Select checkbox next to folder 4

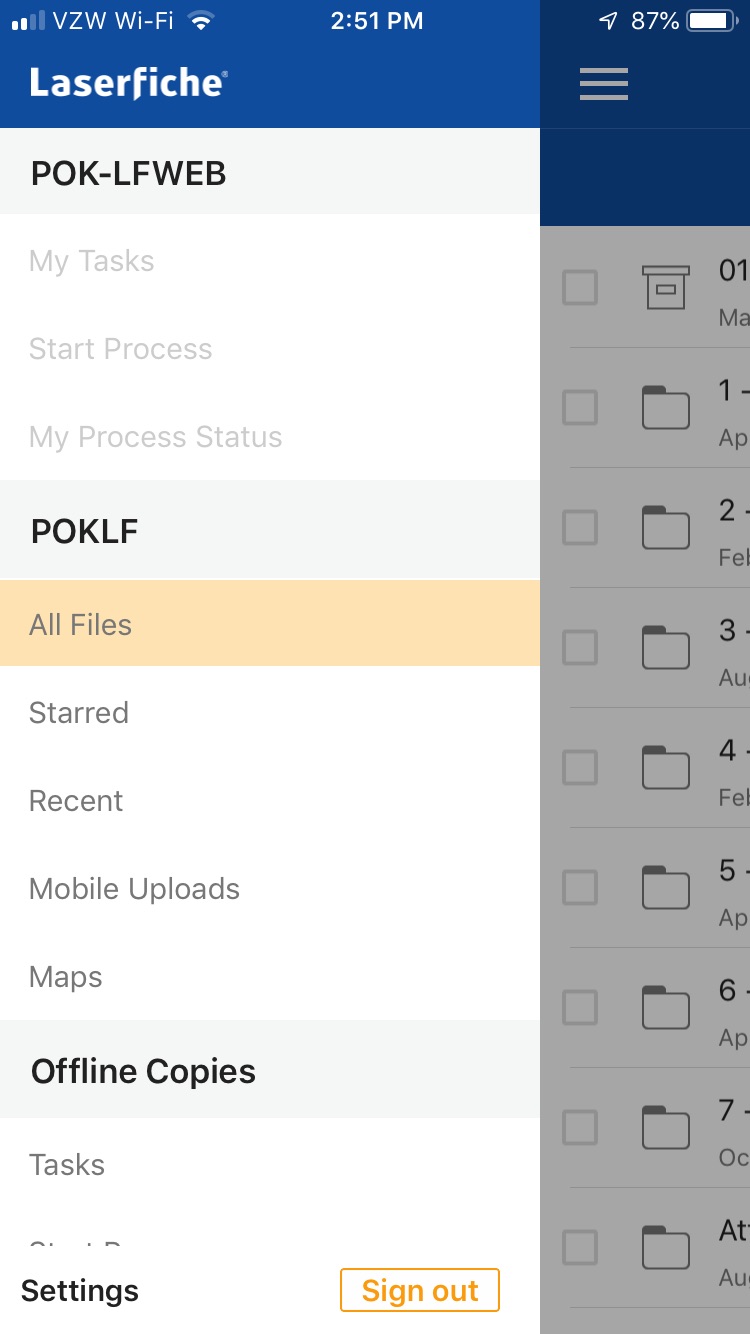pyautogui.click(x=580, y=767)
